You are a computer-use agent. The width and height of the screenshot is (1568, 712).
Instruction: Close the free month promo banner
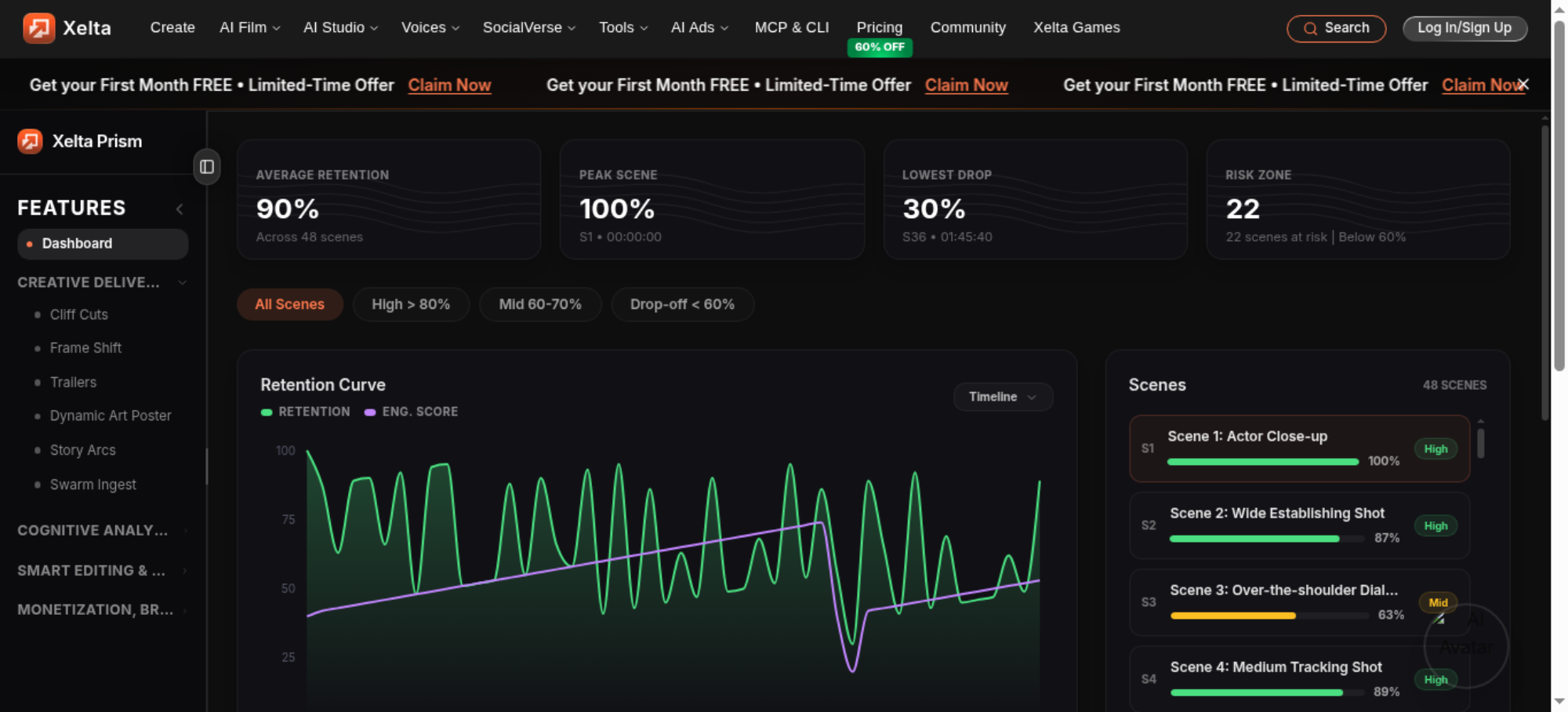[x=1523, y=85]
